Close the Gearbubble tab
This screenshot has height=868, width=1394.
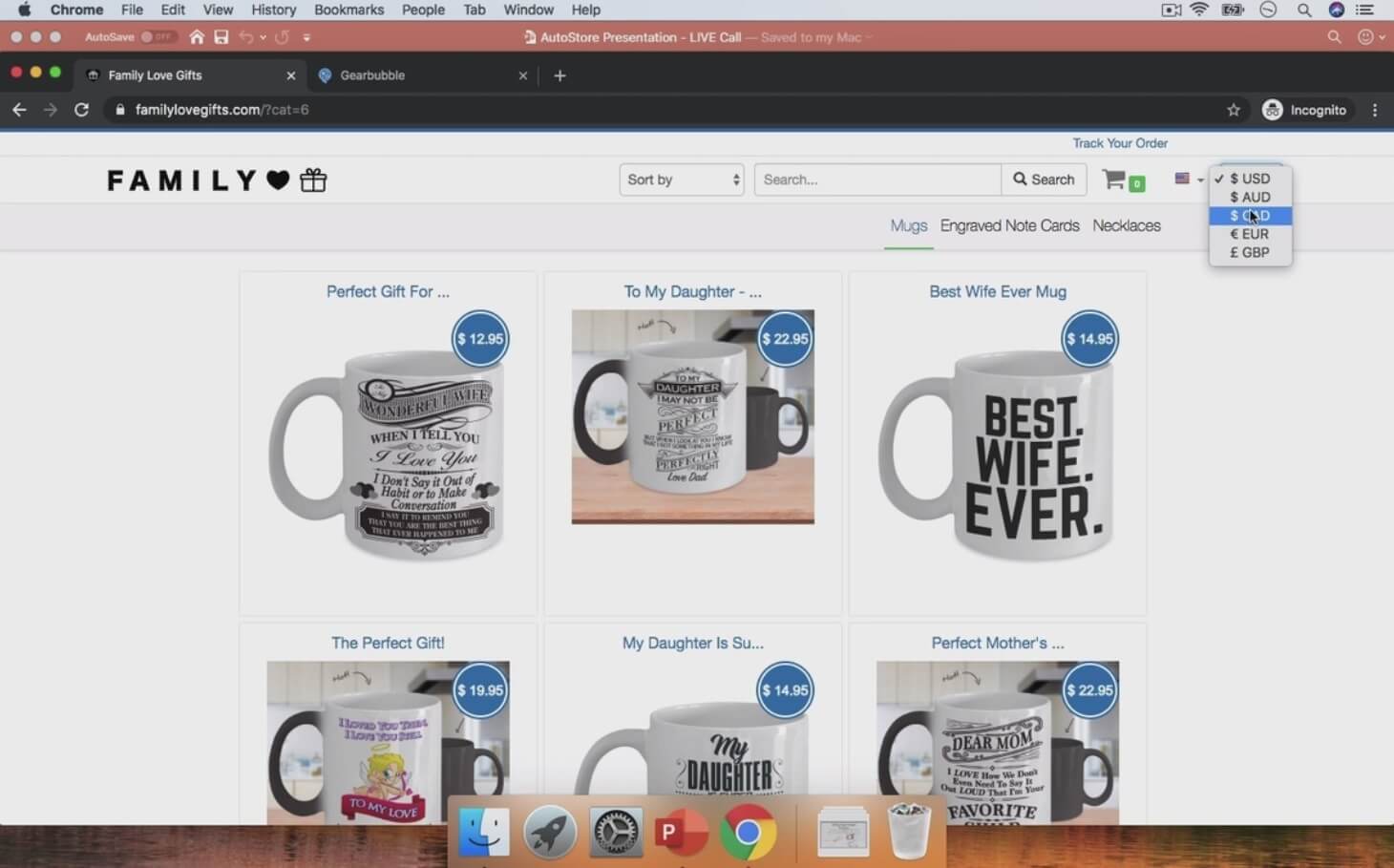tap(523, 75)
